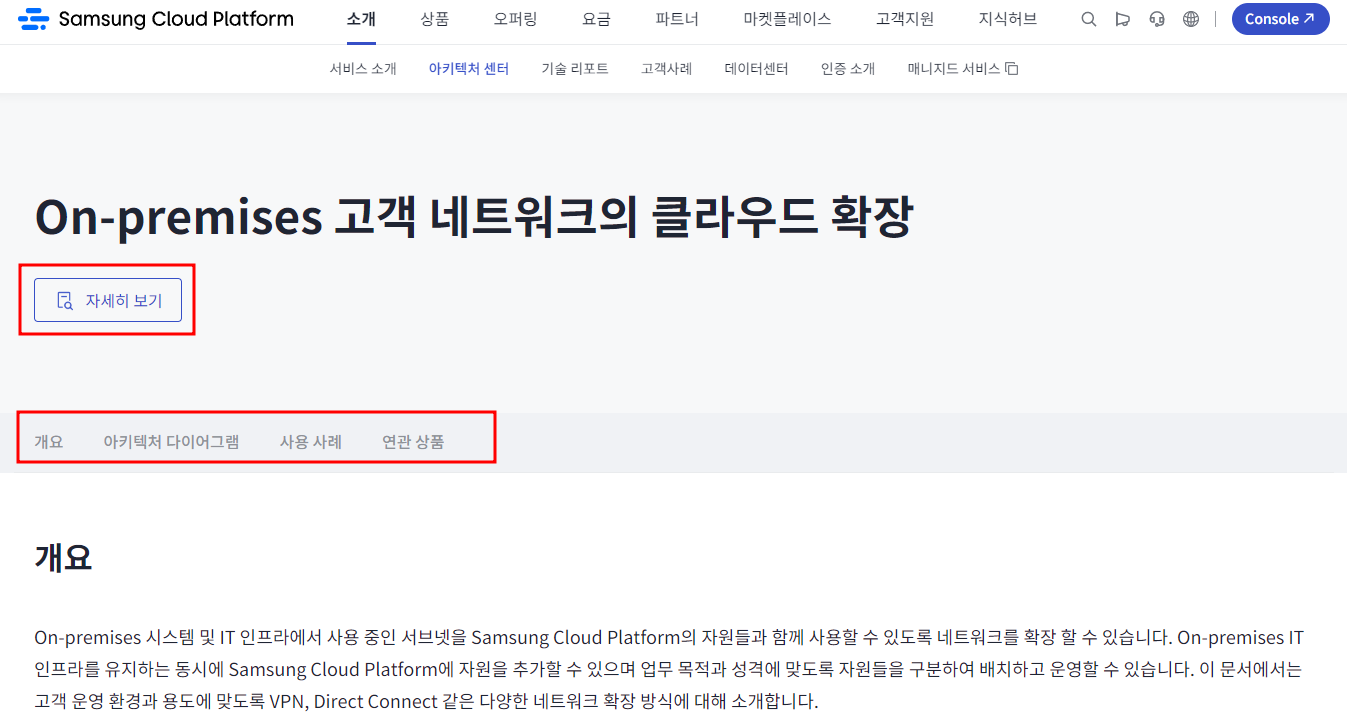The height and width of the screenshot is (721, 1347).
Task: Go to 기술 리포트 submenu
Action: (575, 69)
